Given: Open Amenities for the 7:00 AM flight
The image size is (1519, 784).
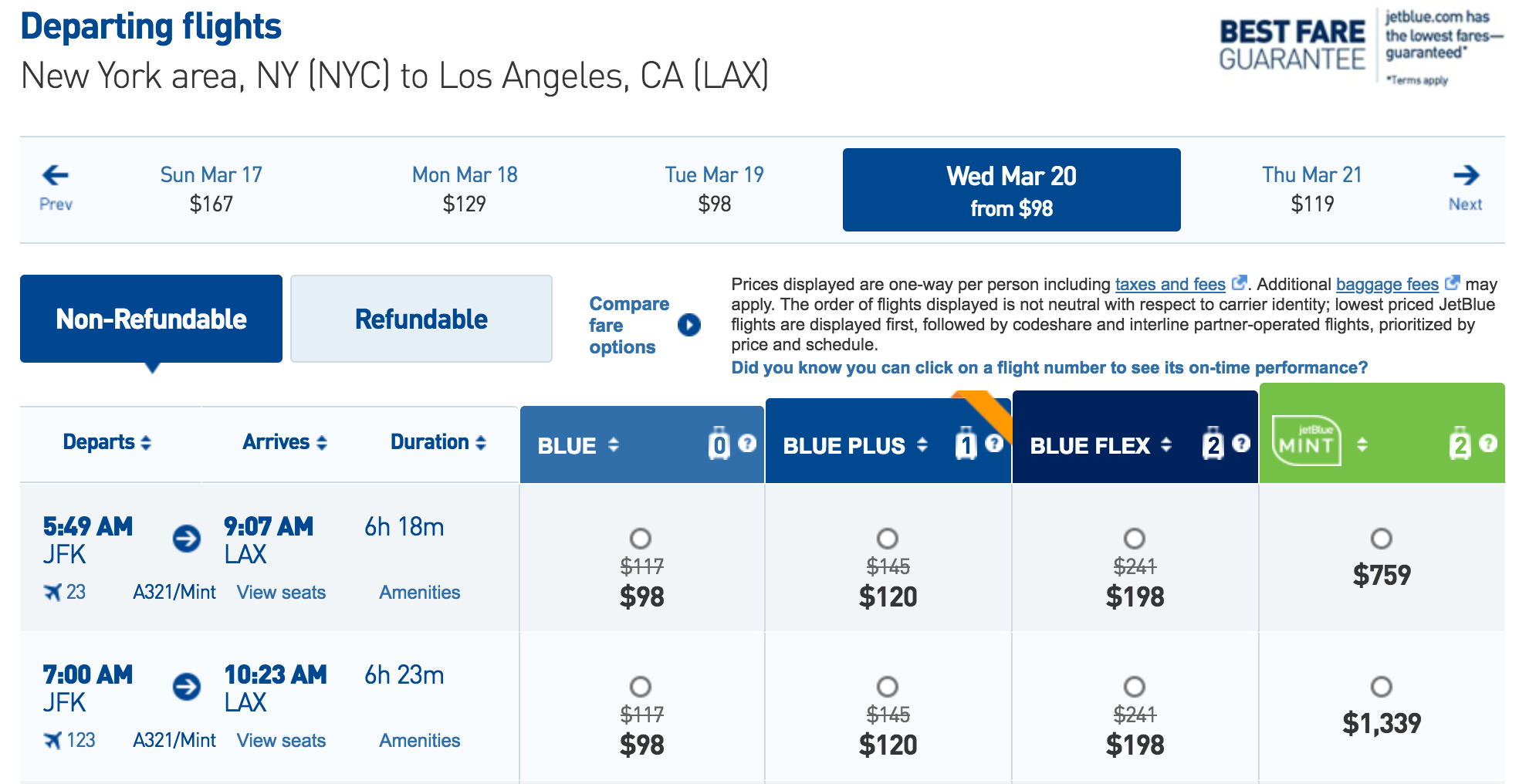Looking at the screenshot, I should tap(419, 740).
